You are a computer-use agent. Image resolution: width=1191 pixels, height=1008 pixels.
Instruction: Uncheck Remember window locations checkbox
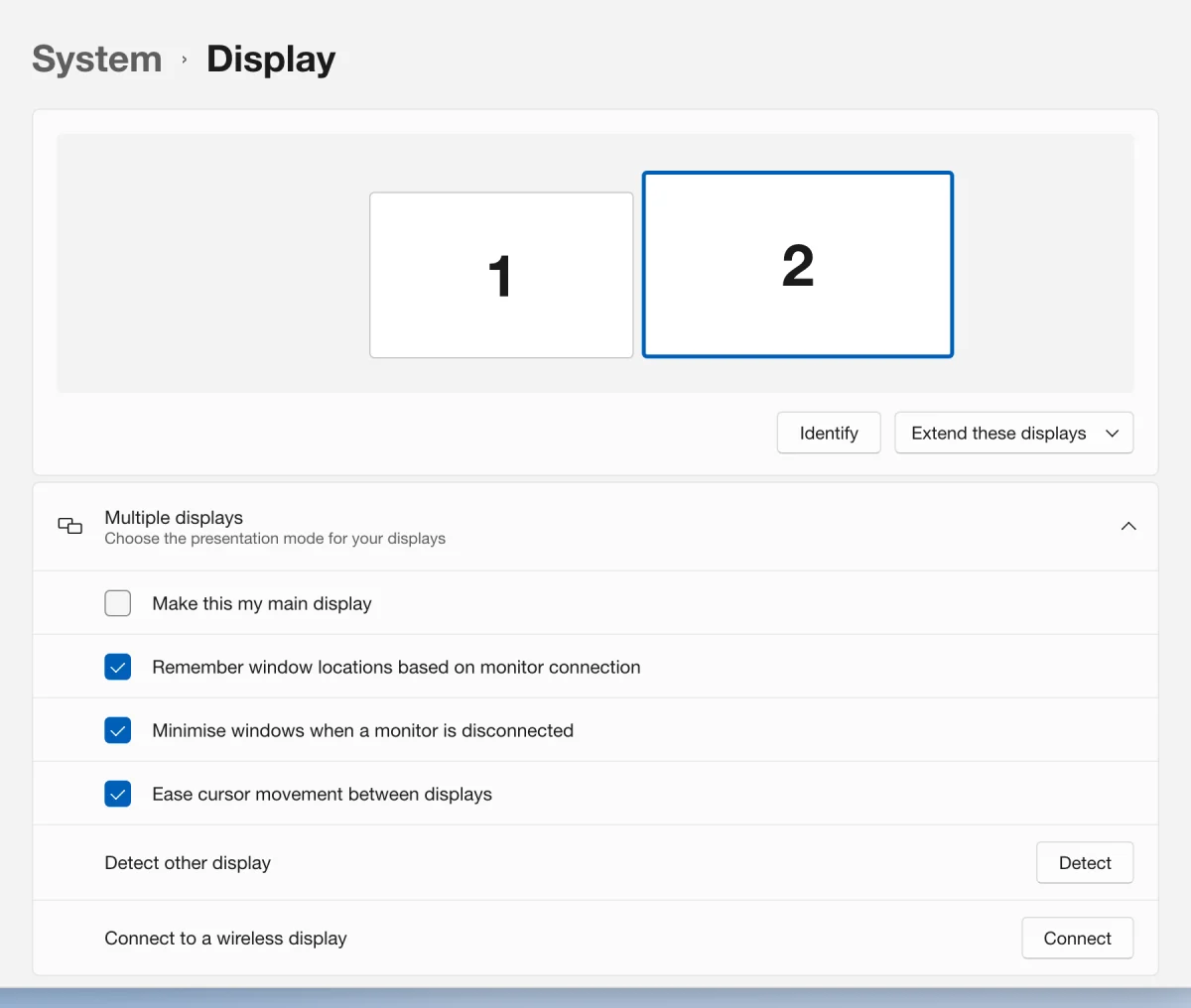click(118, 667)
